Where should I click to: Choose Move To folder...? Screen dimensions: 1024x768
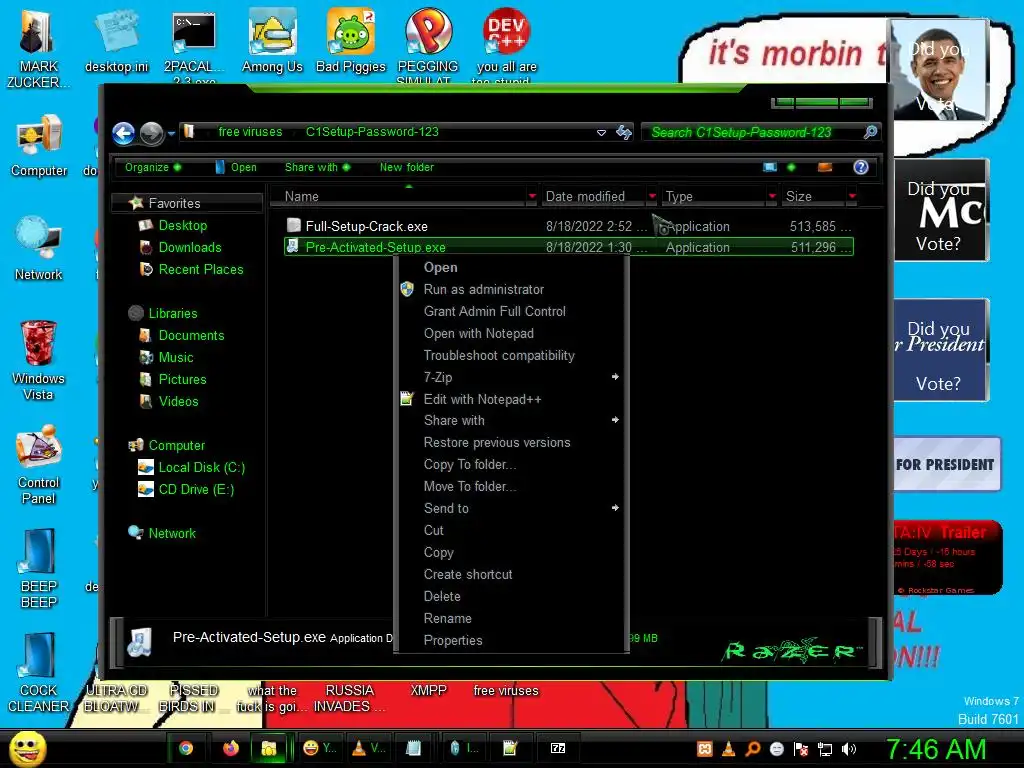470,487
